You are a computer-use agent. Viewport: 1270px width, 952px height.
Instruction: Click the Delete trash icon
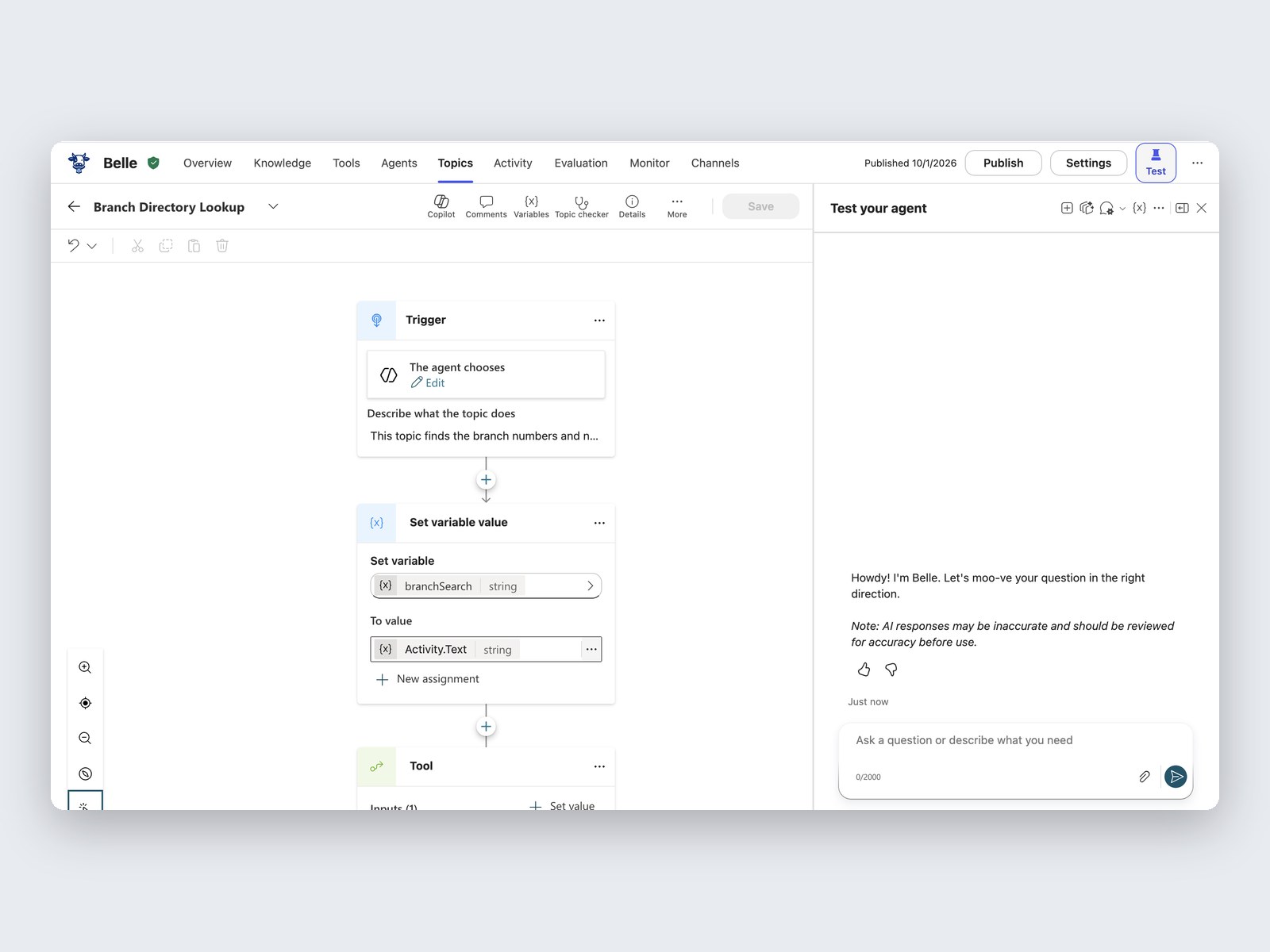point(222,246)
